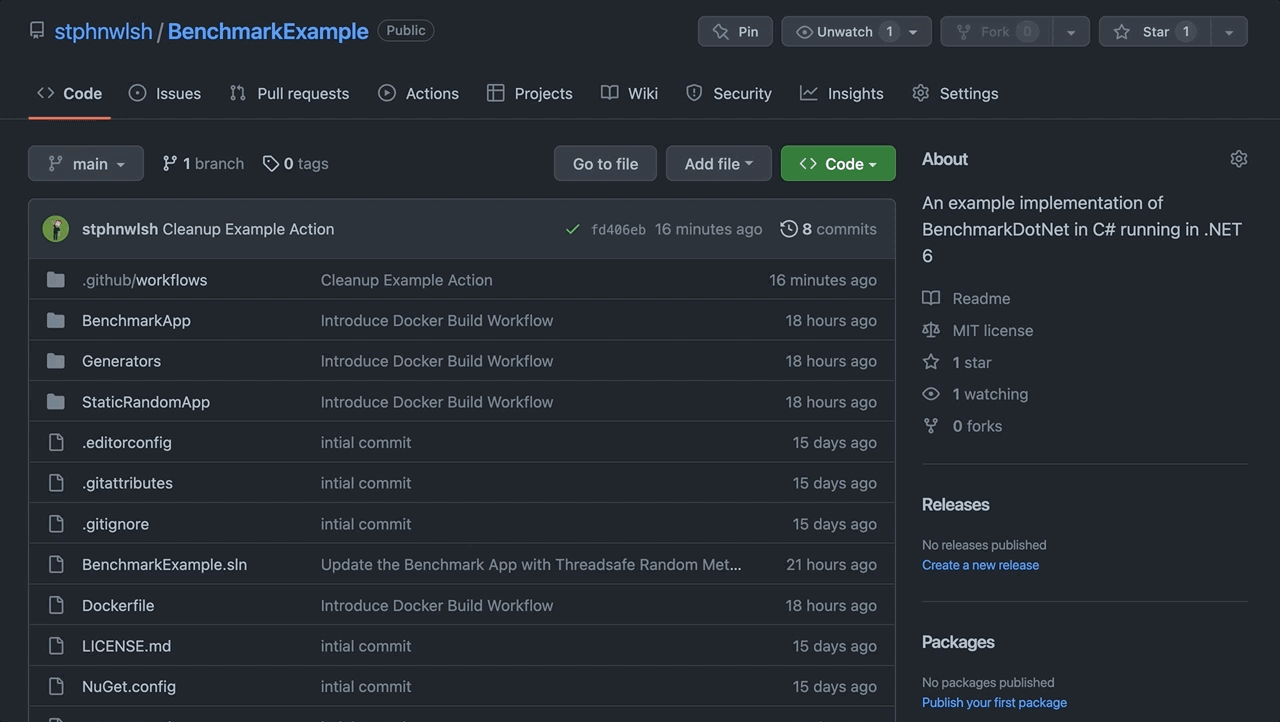Click Publish your first package link

point(994,703)
